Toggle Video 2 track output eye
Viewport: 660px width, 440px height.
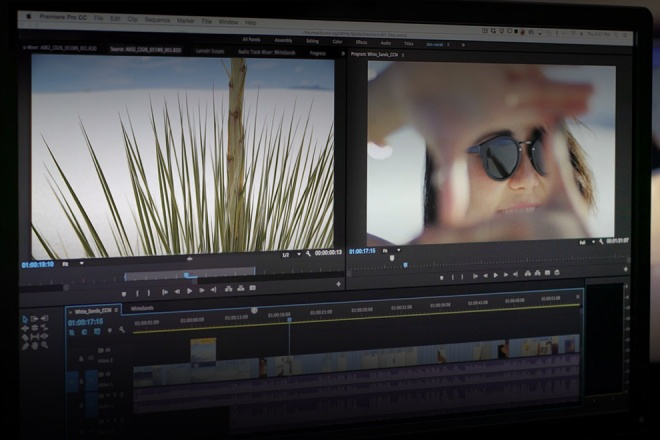pyautogui.click(x=108, y=350)
